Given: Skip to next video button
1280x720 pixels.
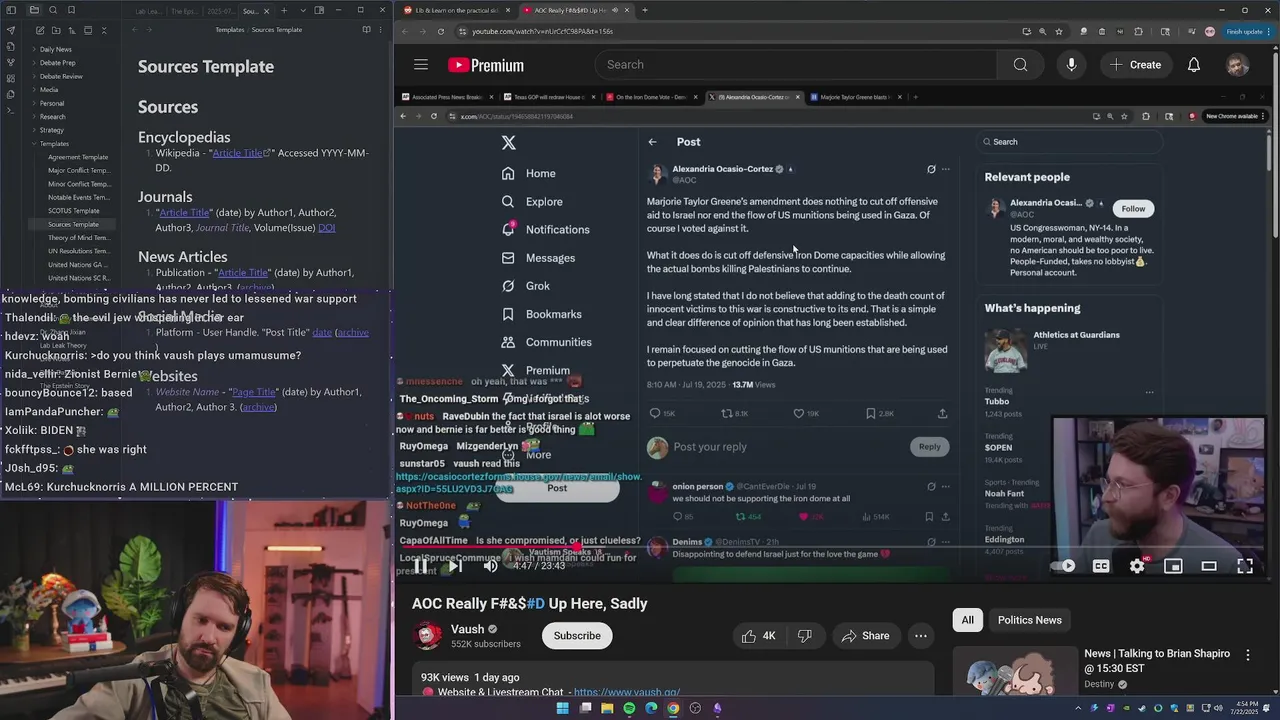Looking at the screenshot, I should tap(455, 566).
